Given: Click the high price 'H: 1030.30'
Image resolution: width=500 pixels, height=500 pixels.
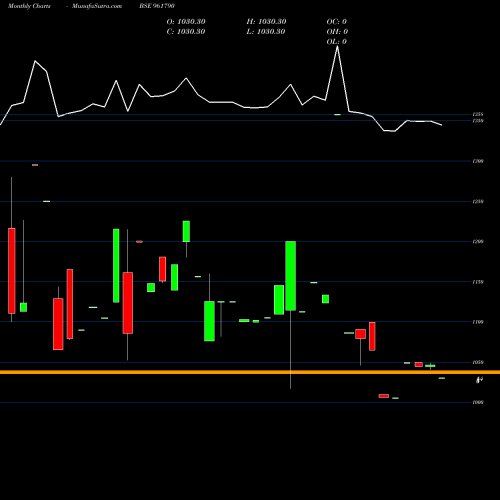Looking at the screenshot, I should tap(266, 22).
